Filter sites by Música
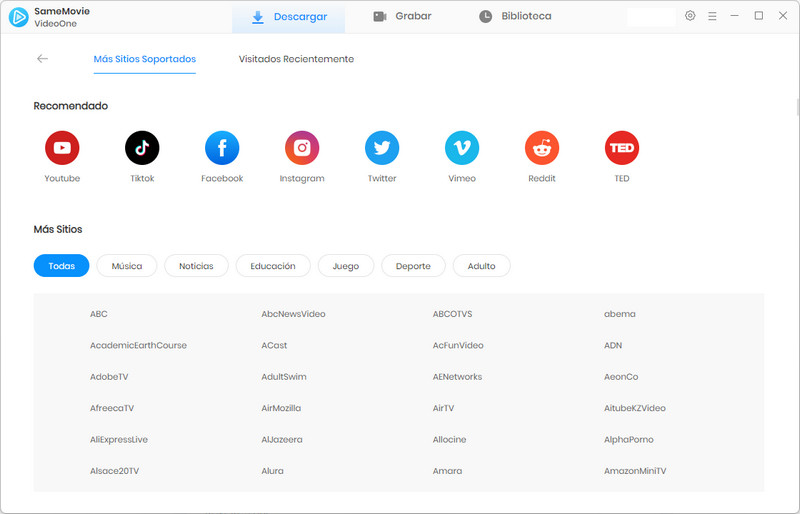 point(127,266)
